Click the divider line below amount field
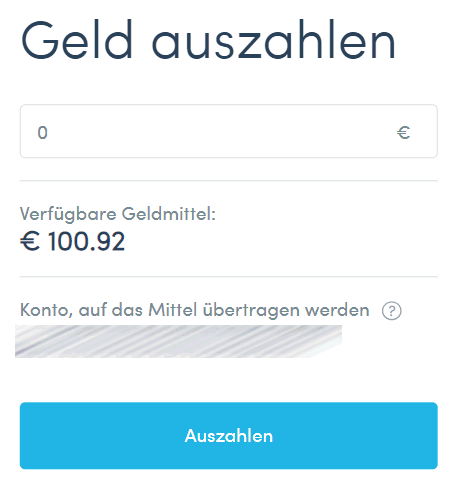The image size is (449, 478). click(228, 181)
